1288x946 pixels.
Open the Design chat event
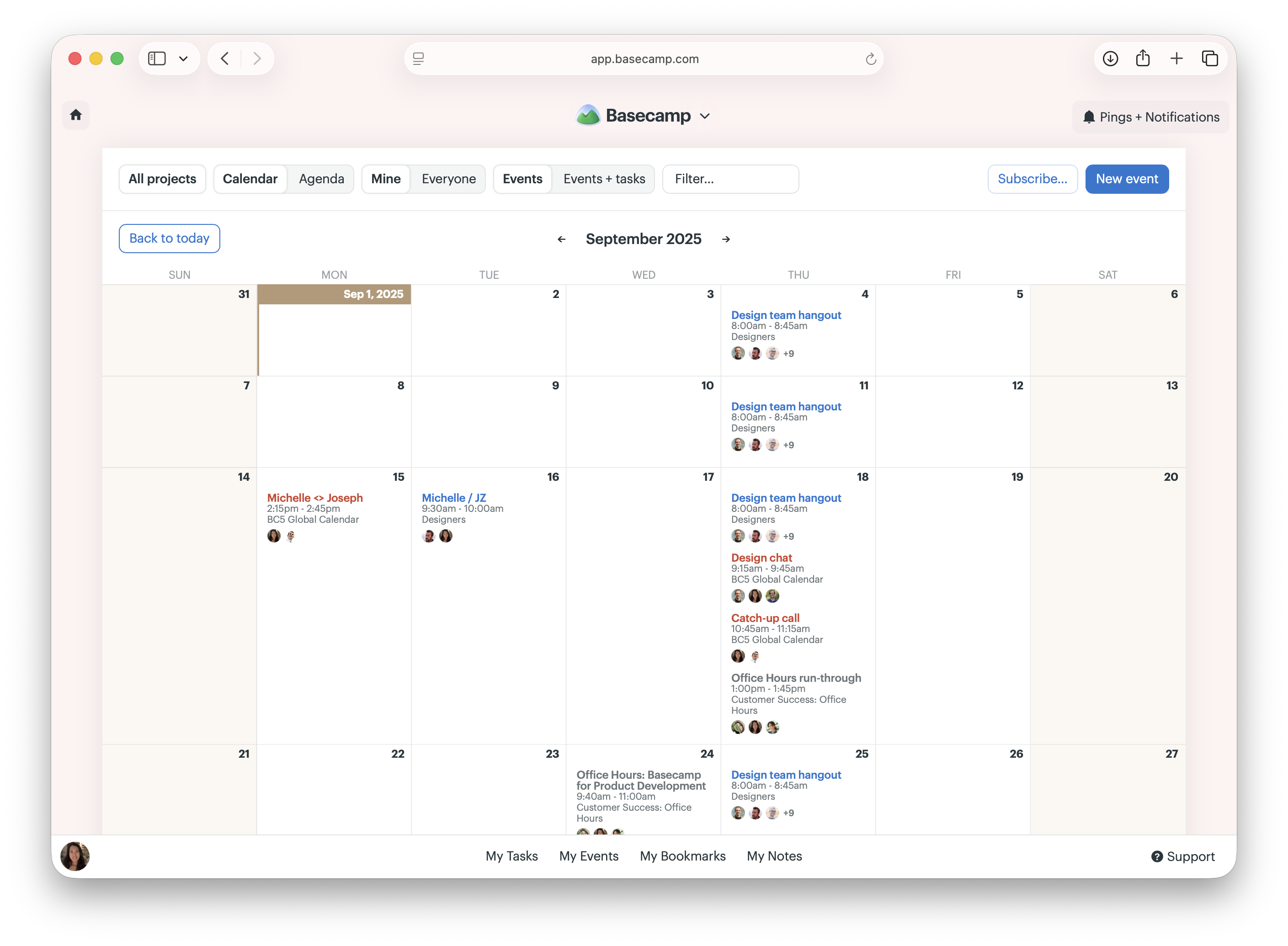pos(761,558)
